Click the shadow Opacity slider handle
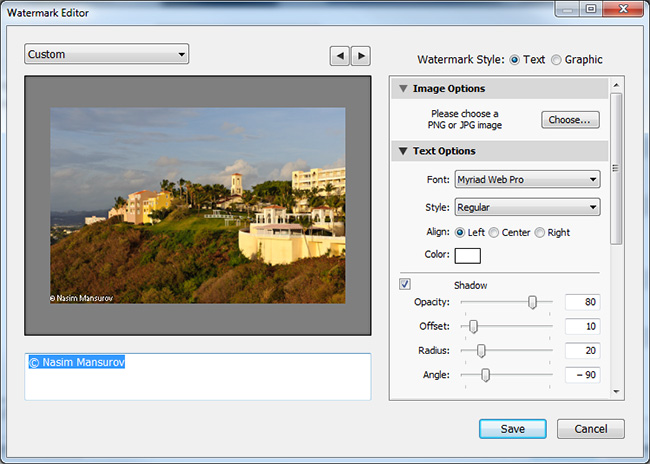This screenshot has height=464, width=650. [532, 302]
